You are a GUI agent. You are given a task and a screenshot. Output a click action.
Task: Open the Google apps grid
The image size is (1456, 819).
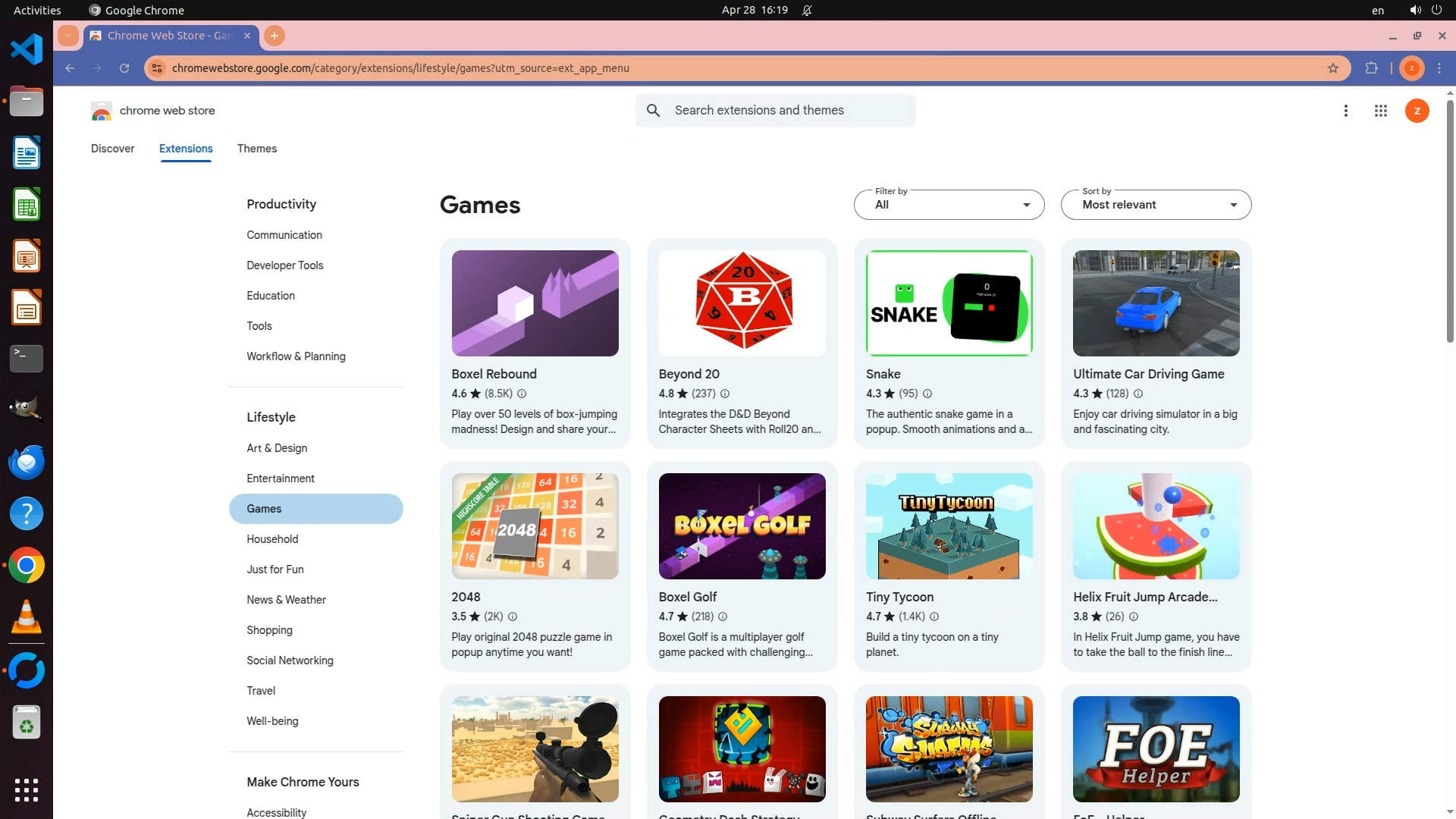tap(1380, 111)
